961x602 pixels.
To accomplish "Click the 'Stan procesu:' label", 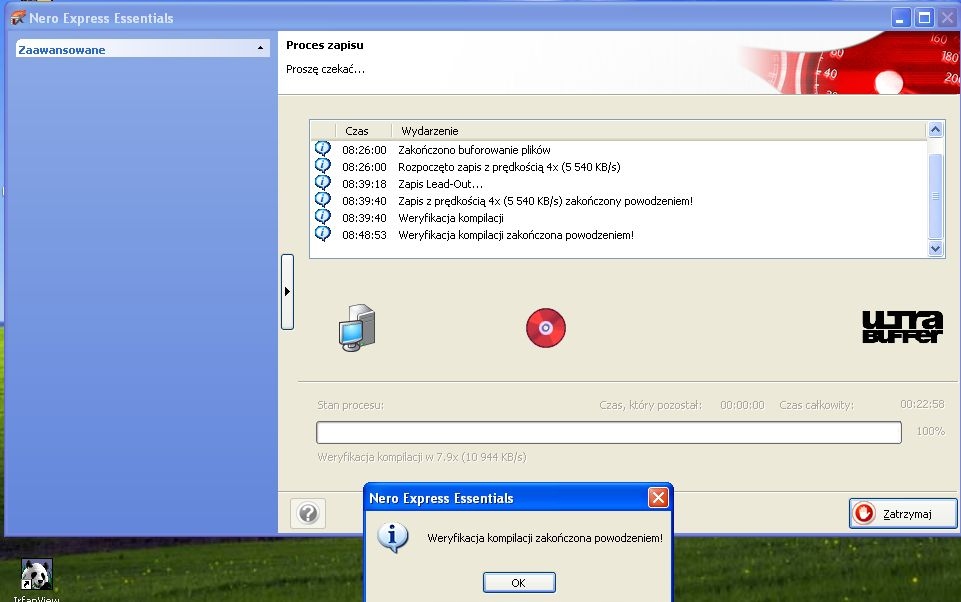I will [351, 405].
